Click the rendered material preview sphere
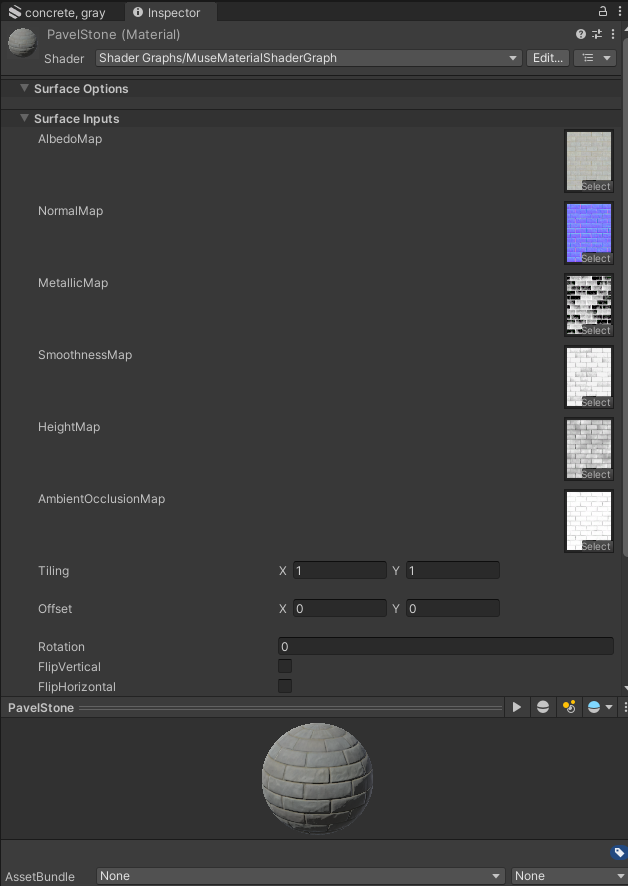This screenshot has width=628, height=886. [317, 778]
